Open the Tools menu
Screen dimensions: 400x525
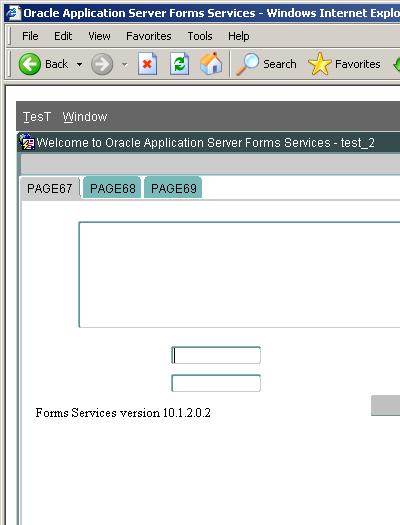pos(200,36)
